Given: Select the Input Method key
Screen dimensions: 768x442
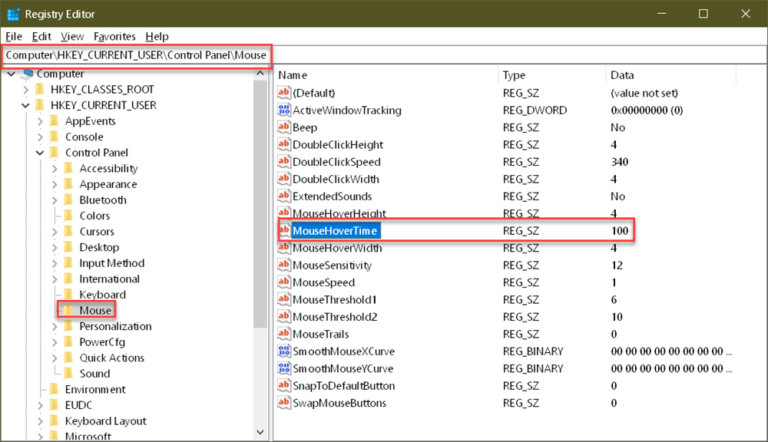Looking at the screenshot, I should pyautogui.click(x=112, y=263).
